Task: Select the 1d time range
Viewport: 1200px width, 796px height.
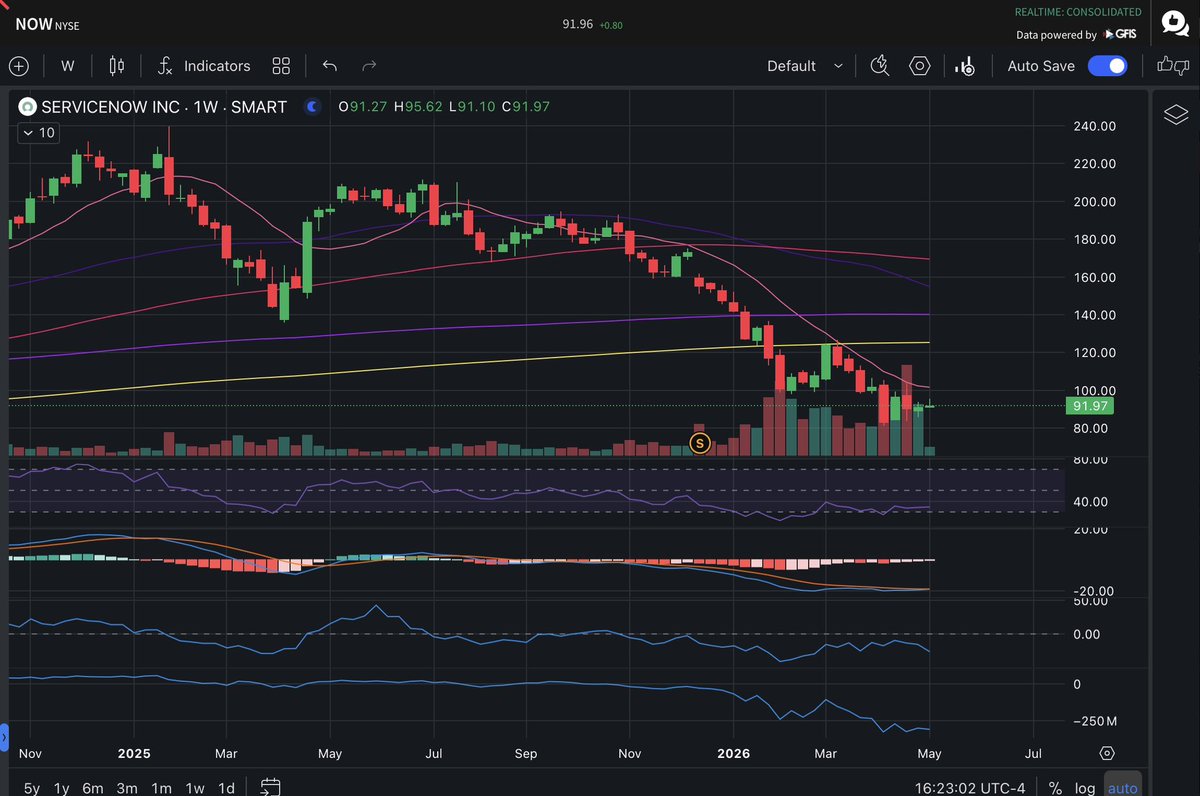Action: tap(227, 787)
